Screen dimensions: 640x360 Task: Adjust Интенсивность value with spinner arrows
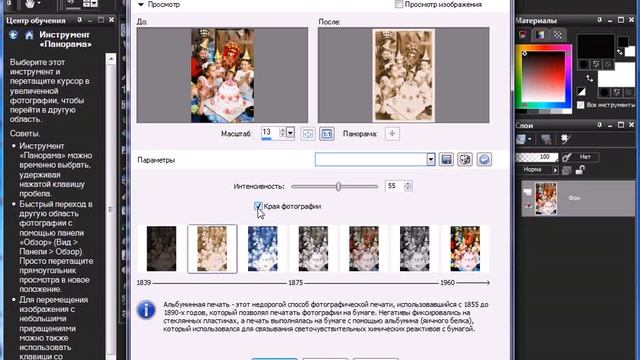(408, 186)
